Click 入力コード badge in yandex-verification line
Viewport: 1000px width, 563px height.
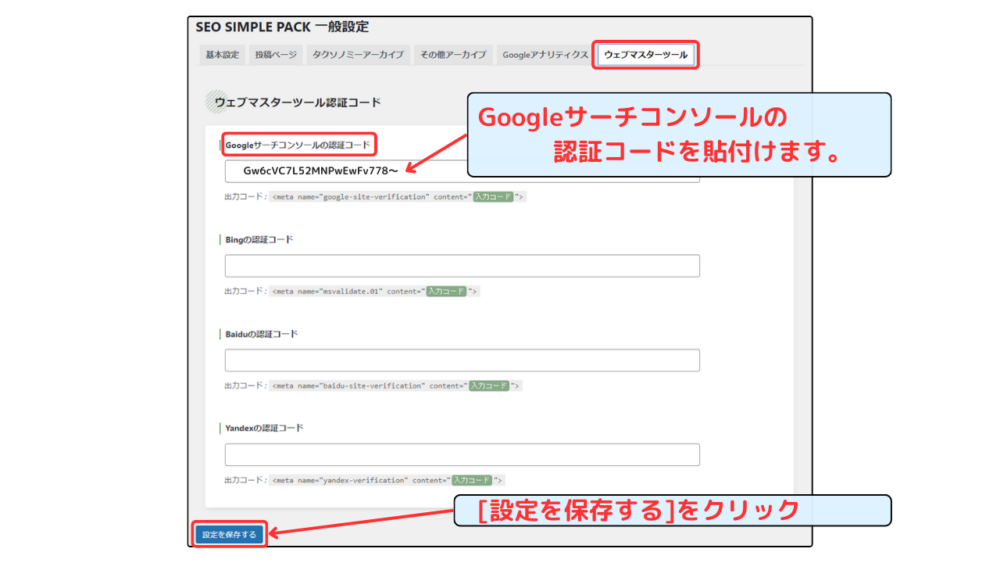click(x=471, y=480)
